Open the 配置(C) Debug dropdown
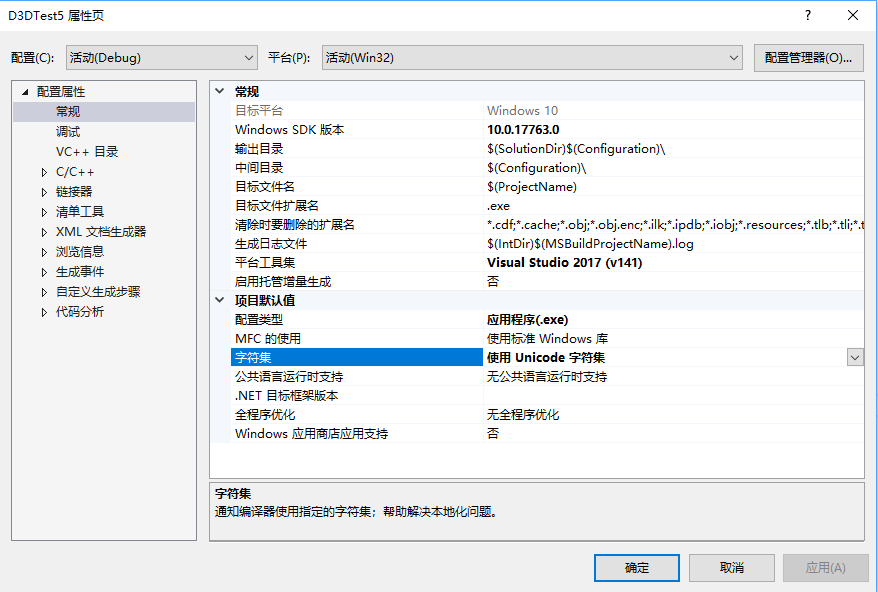 [x=246, y=57]
